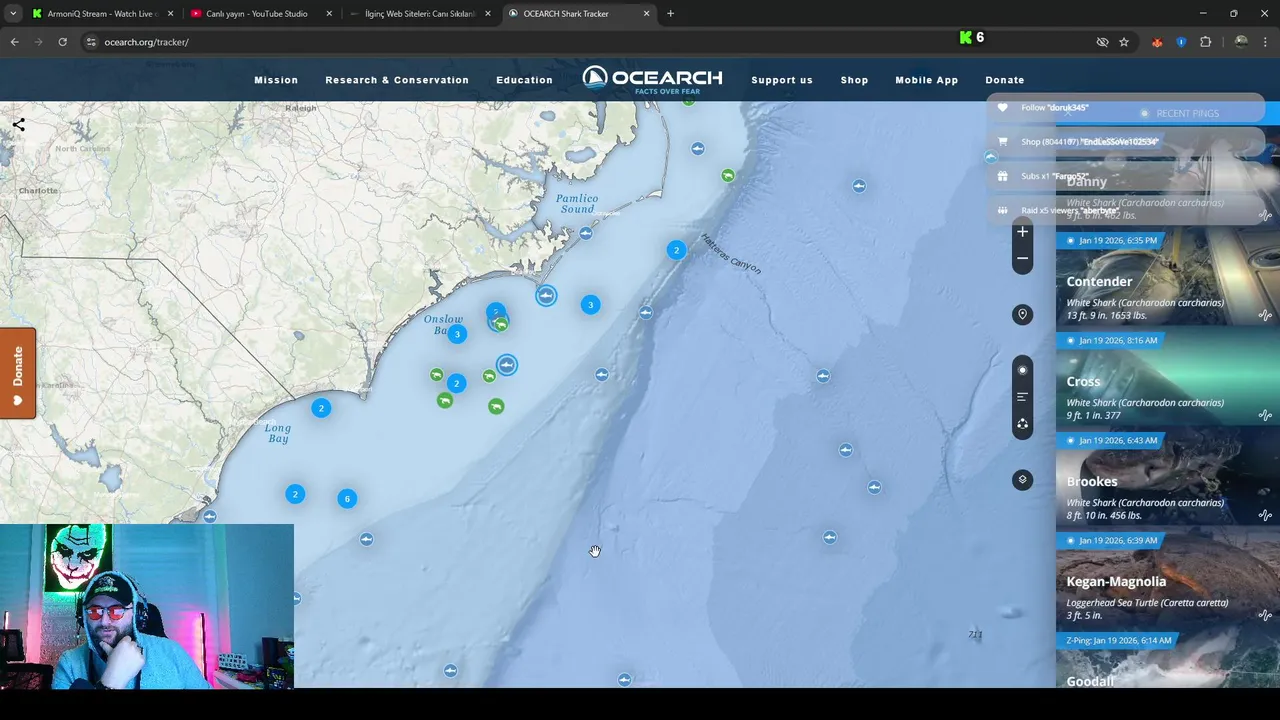Open the Cross shark card
Screen dimensions: 1280x720
pyautogui.click(x=1168, y=380)
